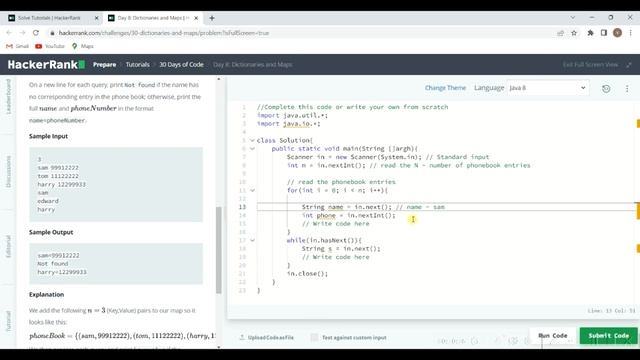The width and height of the screenshot is (640, 360).
Task: Click Tutorials breadcrumb link
Action: point(138,64)
